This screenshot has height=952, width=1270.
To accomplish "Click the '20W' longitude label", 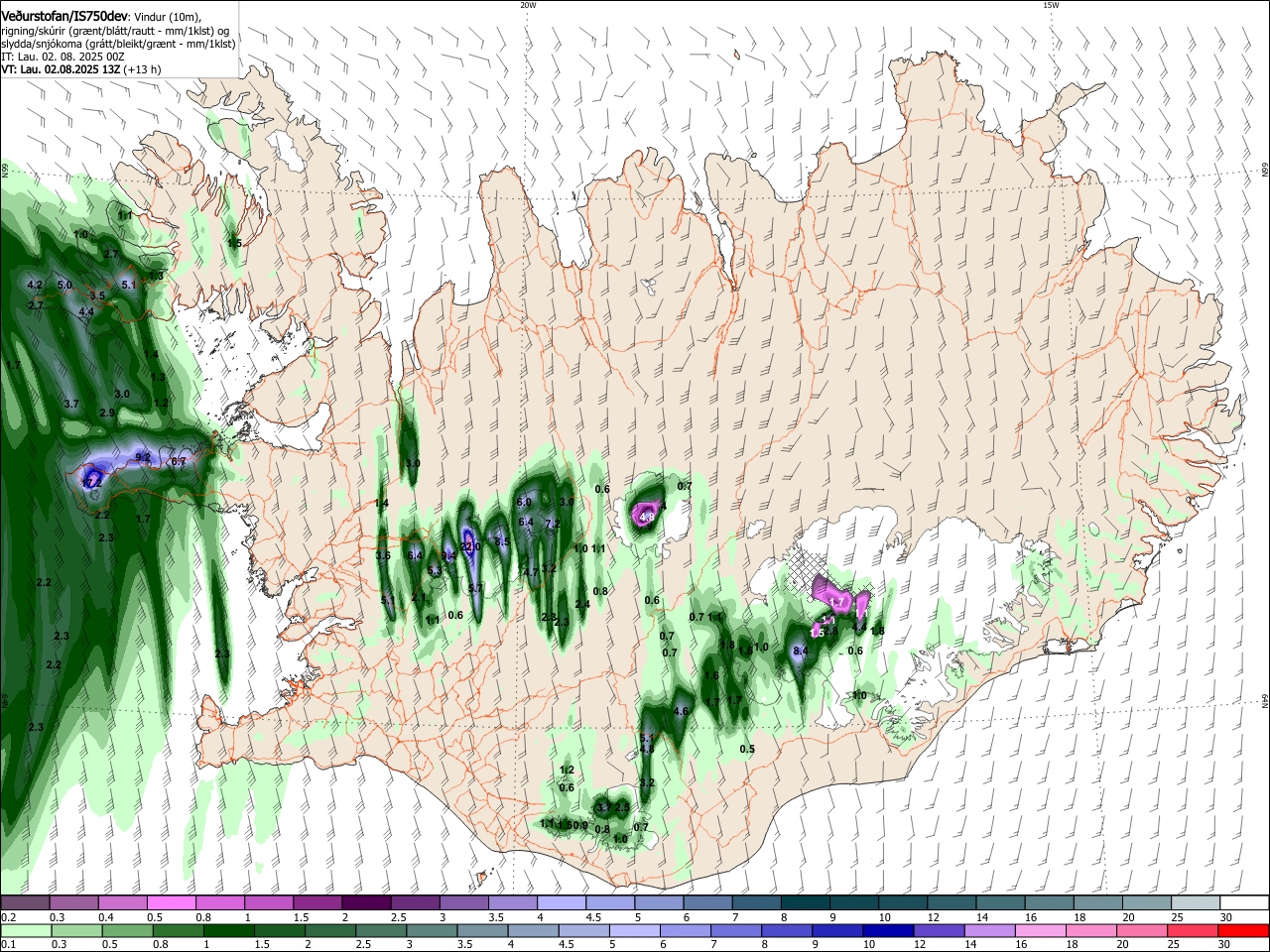I will tap(527, 5).
